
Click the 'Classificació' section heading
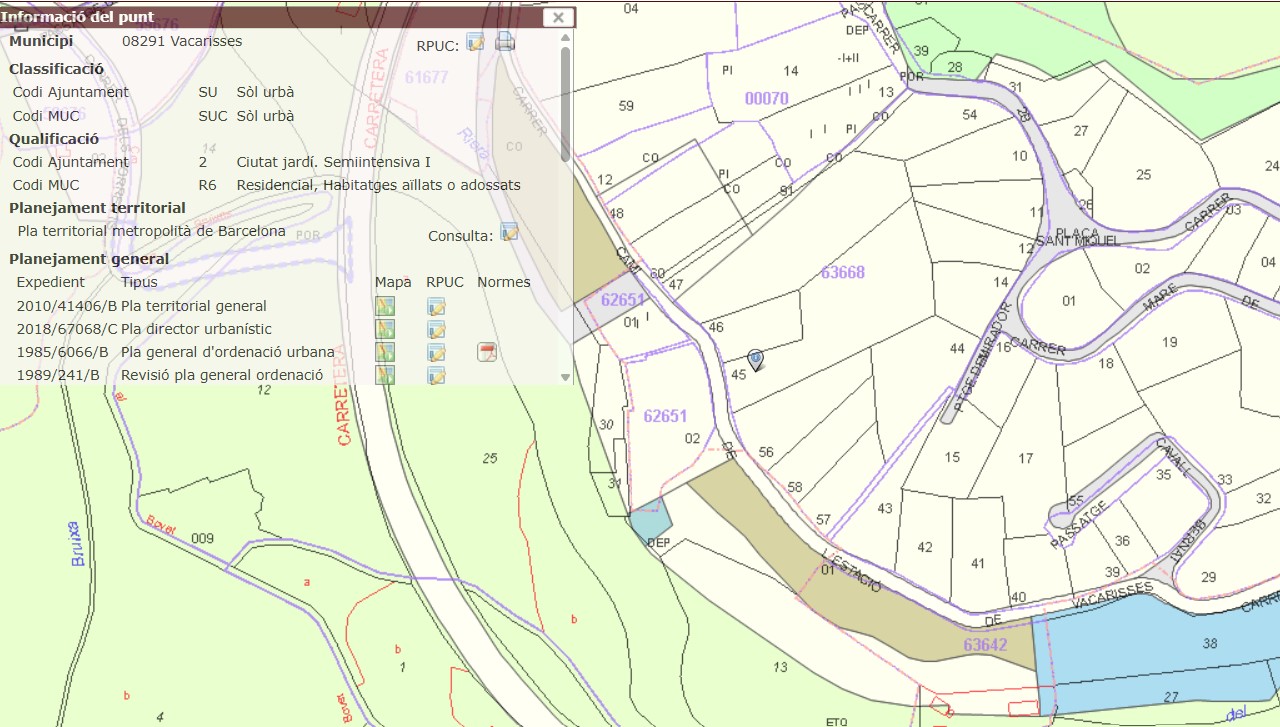[x=56, y=70]
